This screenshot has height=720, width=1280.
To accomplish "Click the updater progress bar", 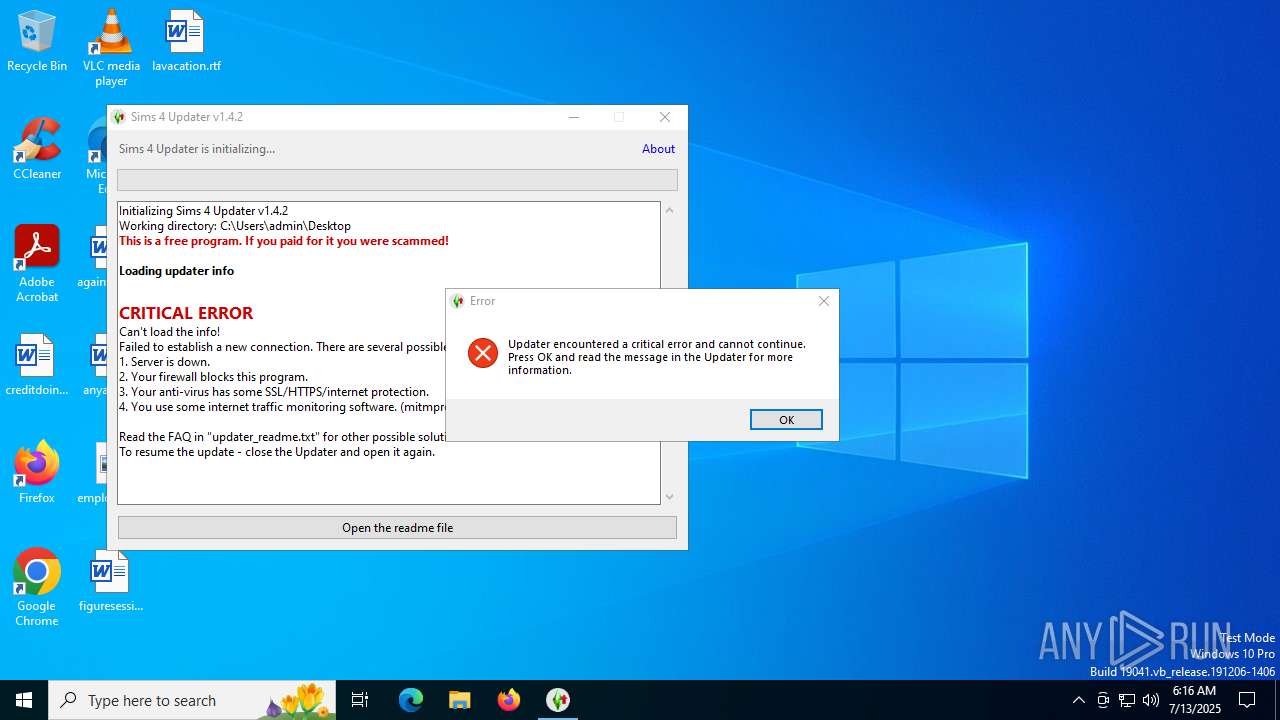I will [397, 180].
